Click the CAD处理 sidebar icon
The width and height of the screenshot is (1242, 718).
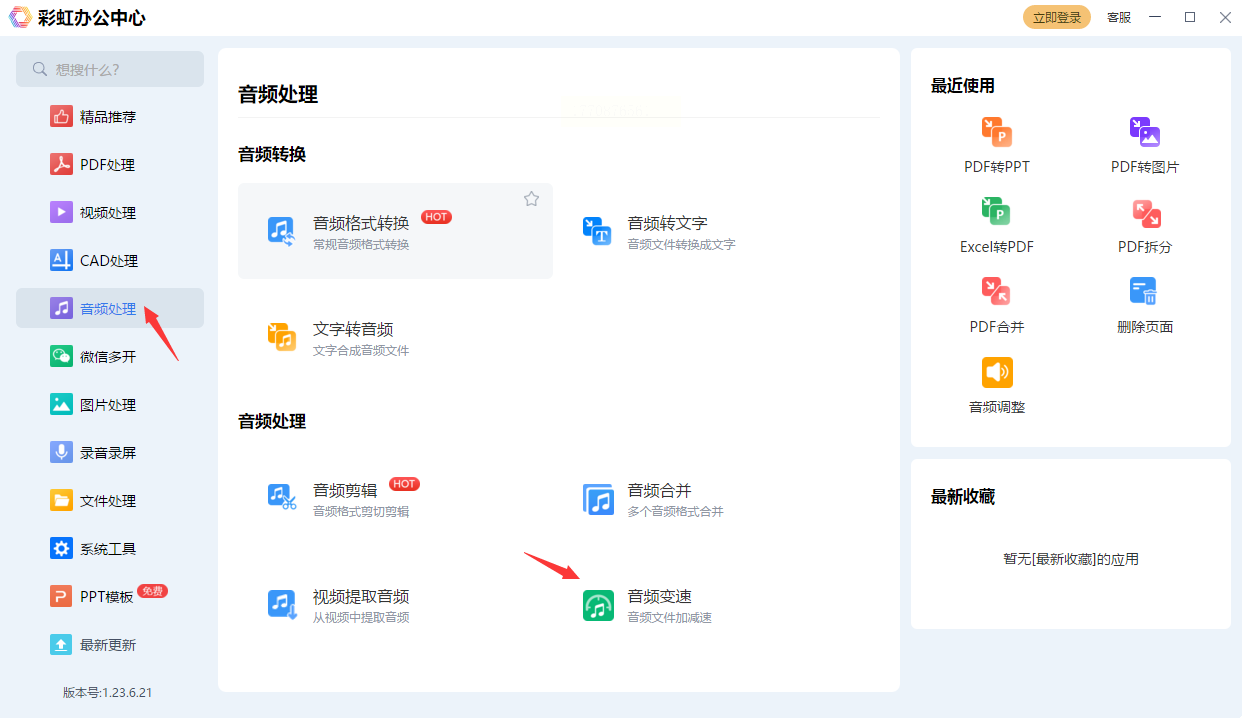point(62,261)
